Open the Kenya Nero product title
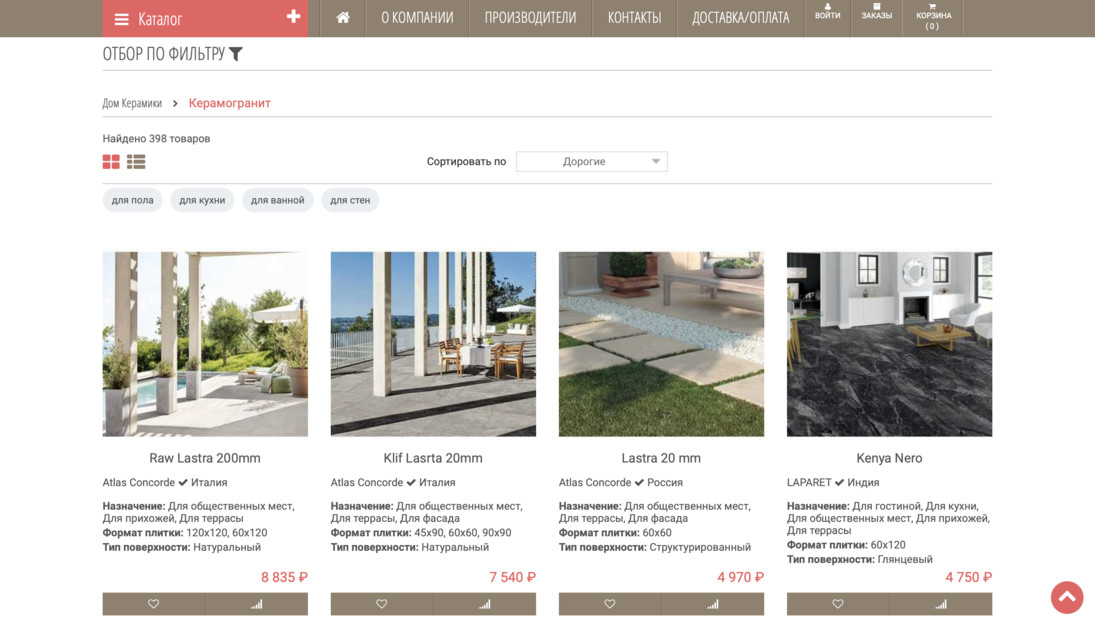Image resolution: width=1095 pixels, height=620 pixels. tap(889, 459)
